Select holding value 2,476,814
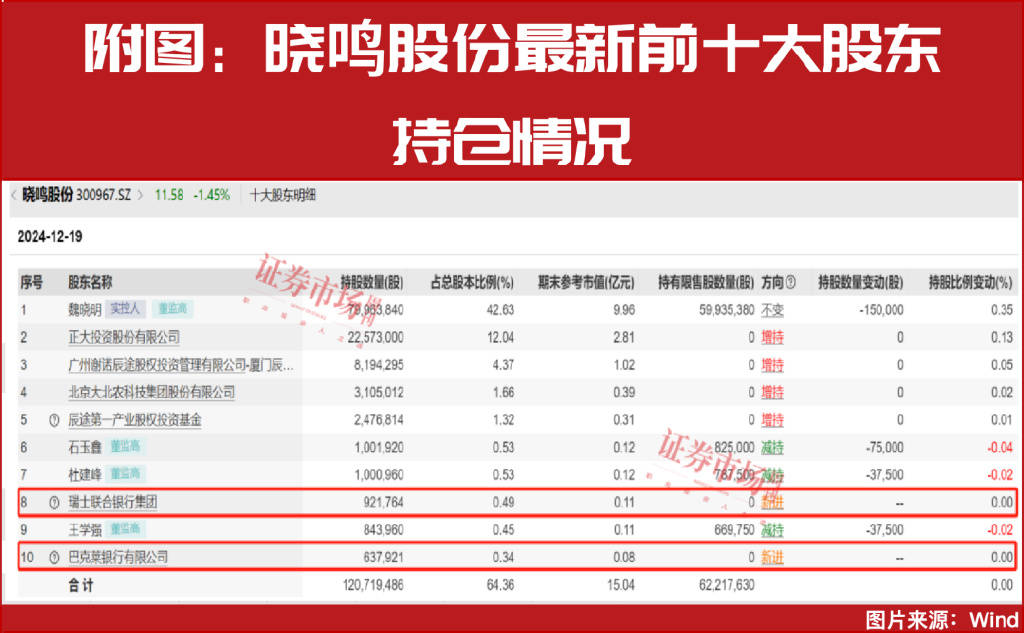1024x633 pixels. [x=379, y=419]
